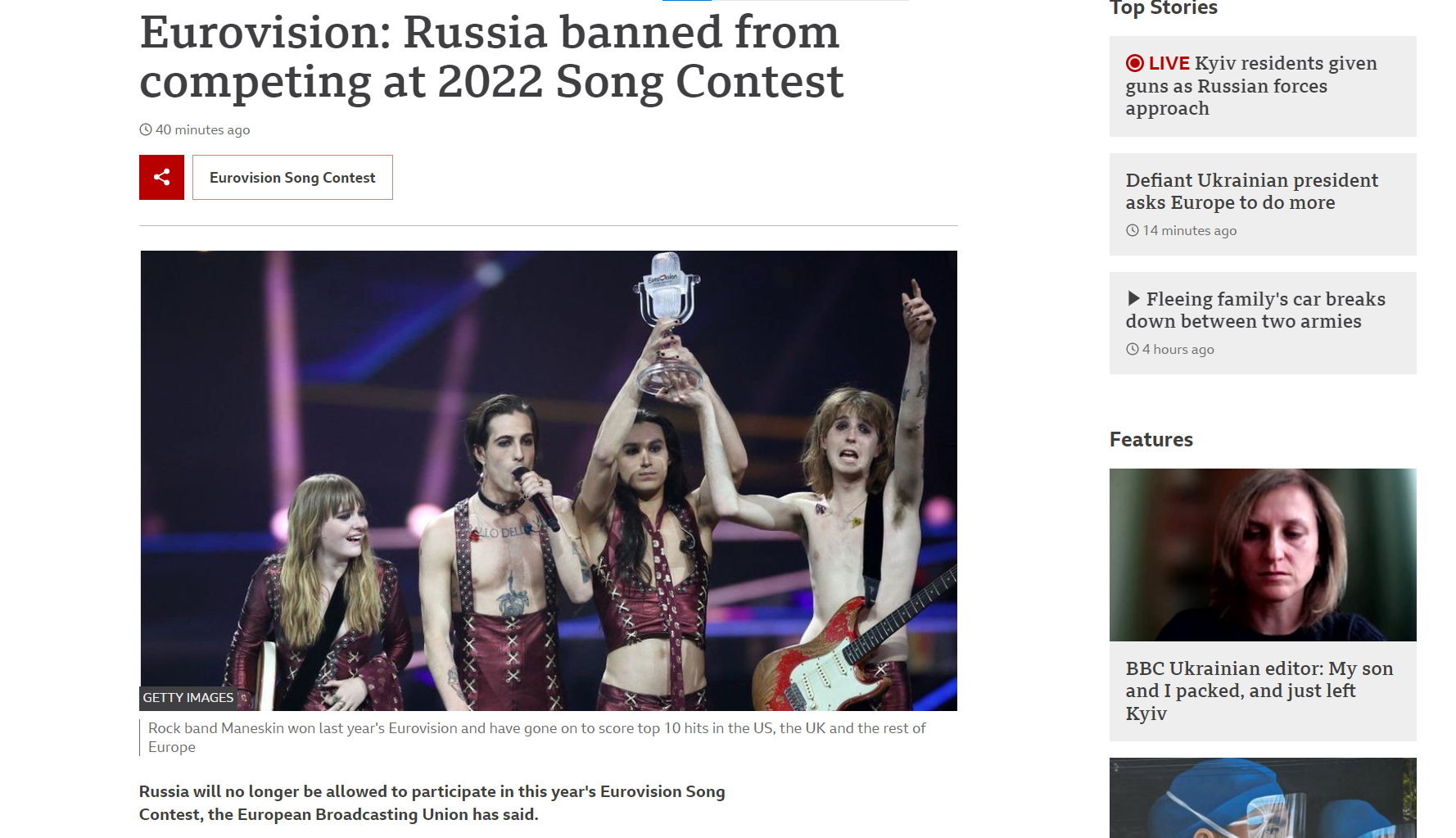
Task: Click the clock icon beside 4 hours ago
Action: (x=1133, y=349)
